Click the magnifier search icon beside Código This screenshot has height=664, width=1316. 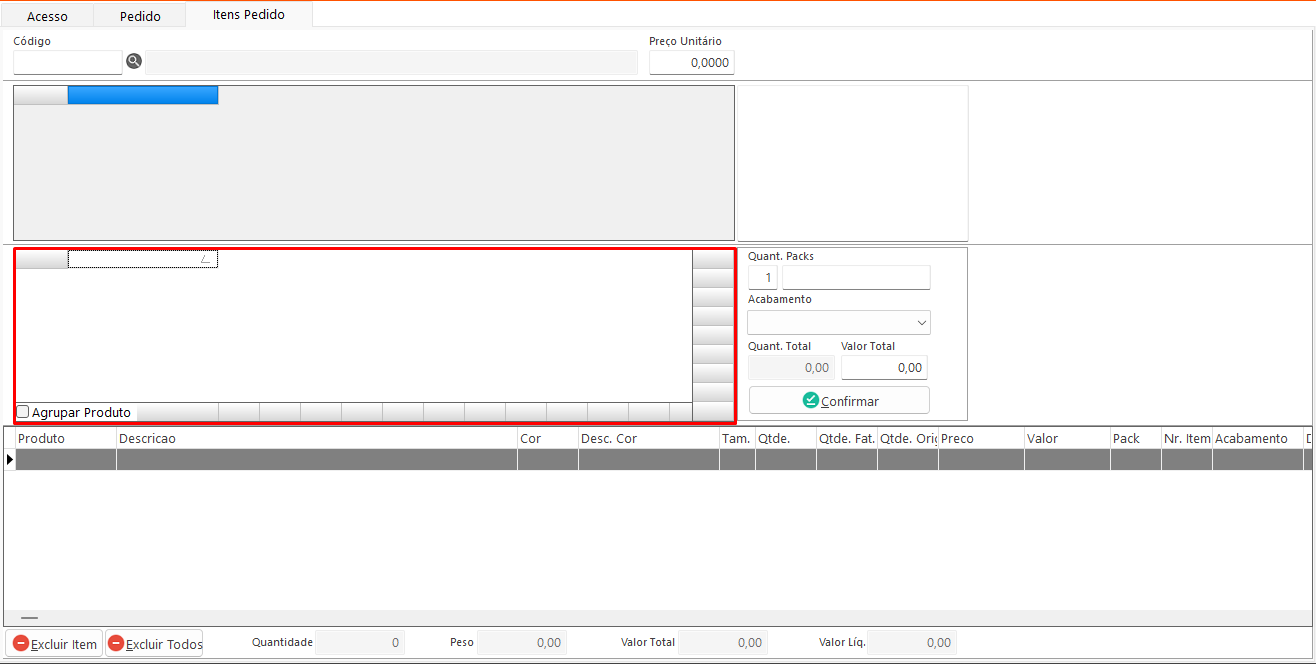[134, 62]
